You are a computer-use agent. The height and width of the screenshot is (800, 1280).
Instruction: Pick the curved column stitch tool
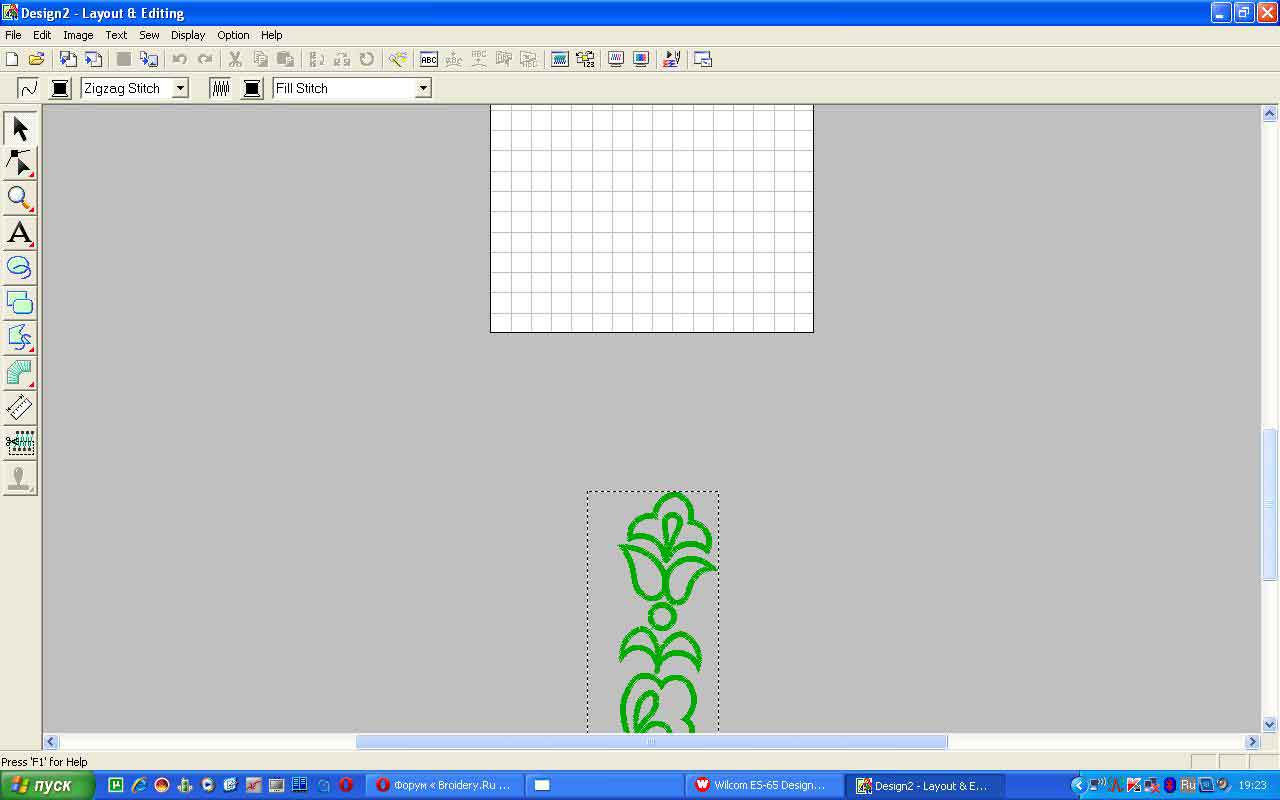tap(20, 372)
